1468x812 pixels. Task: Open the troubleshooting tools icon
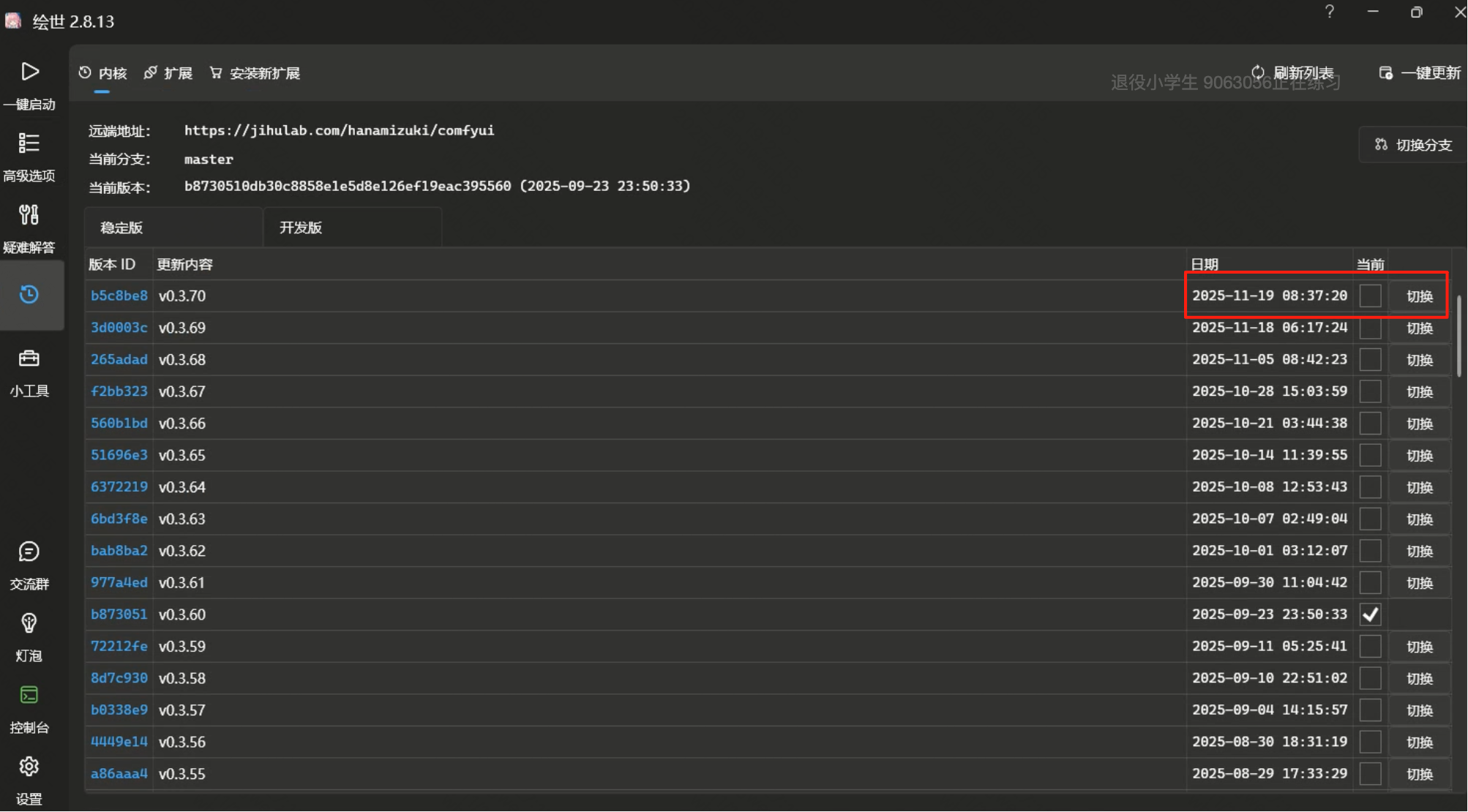pyautogui.click(x=29, y=215)
